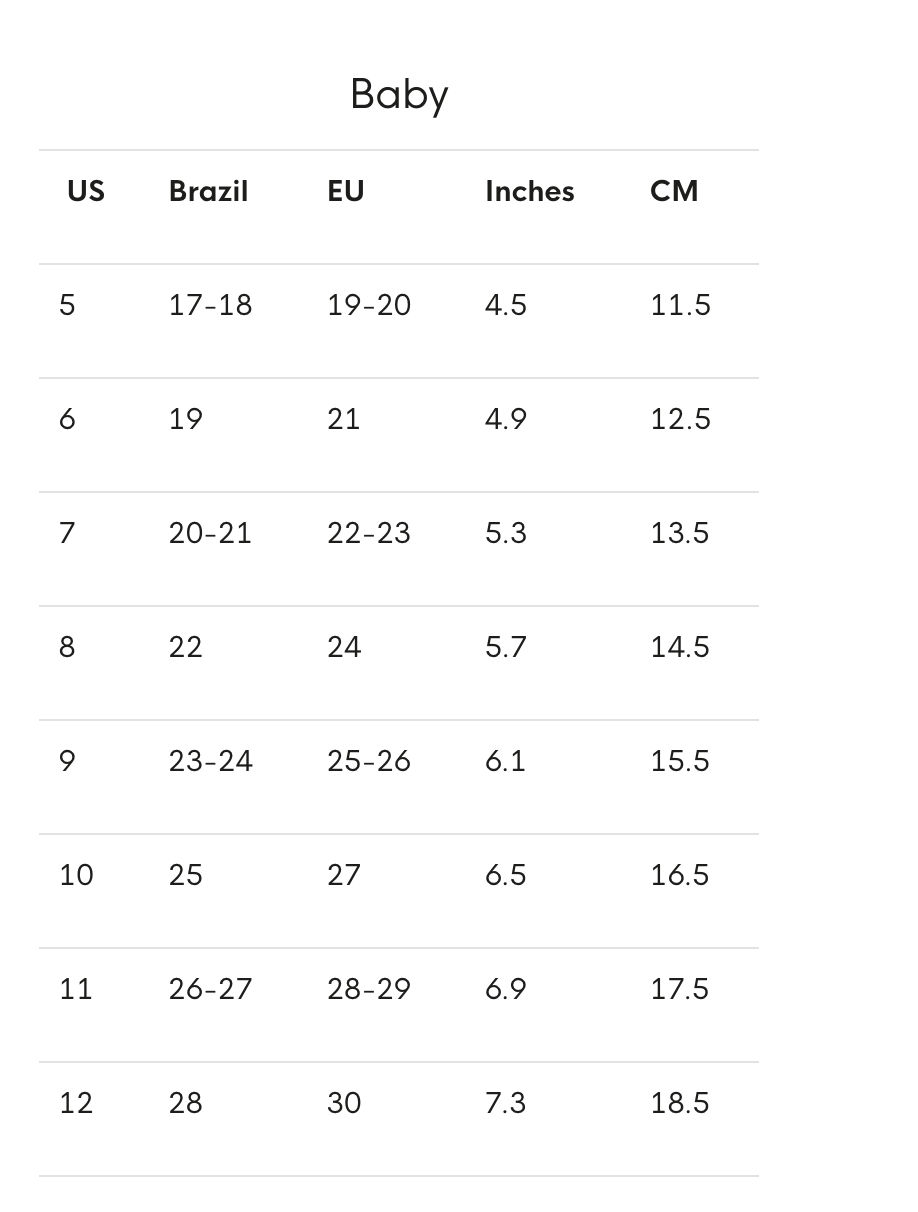The image size is (918, 1212).
Task: Click the Baby table title
Action: coord(399,95)
